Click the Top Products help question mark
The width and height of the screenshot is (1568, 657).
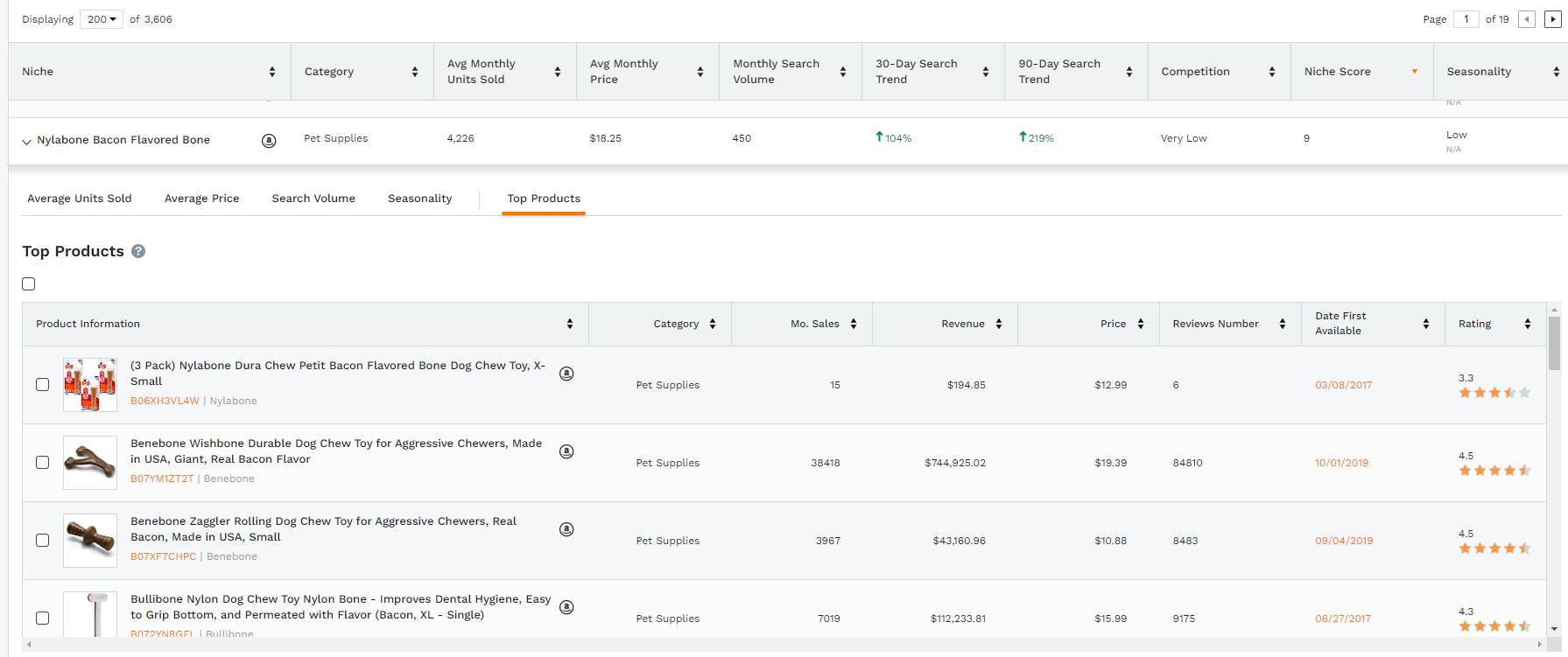(x=138, y=251)
